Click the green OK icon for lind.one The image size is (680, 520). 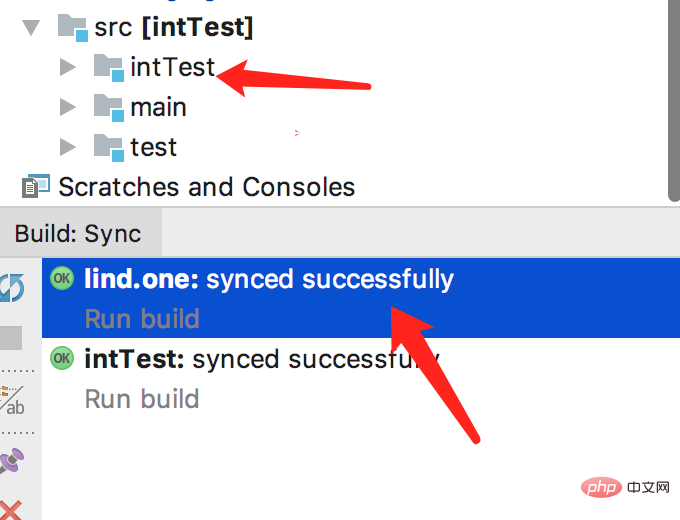coord(62,278)
